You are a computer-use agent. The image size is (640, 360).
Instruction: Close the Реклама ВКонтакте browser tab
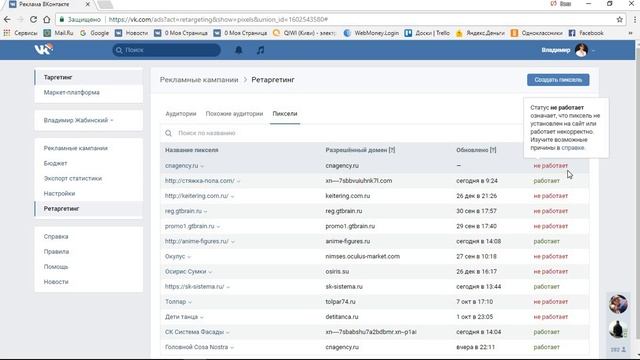point(87,4)
